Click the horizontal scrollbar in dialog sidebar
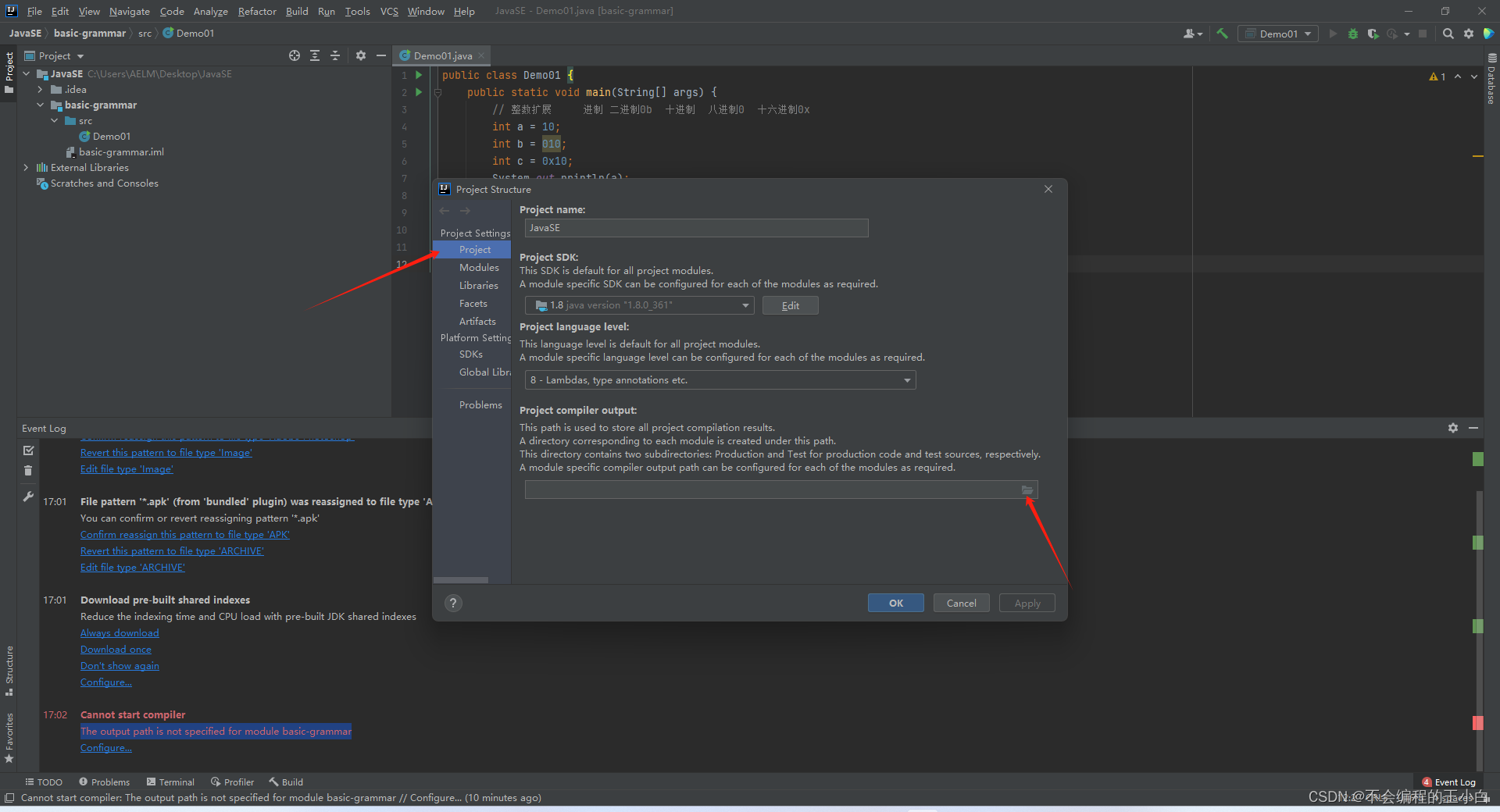This screenshot has width=1500, height=812. click(x=461, y=580)
